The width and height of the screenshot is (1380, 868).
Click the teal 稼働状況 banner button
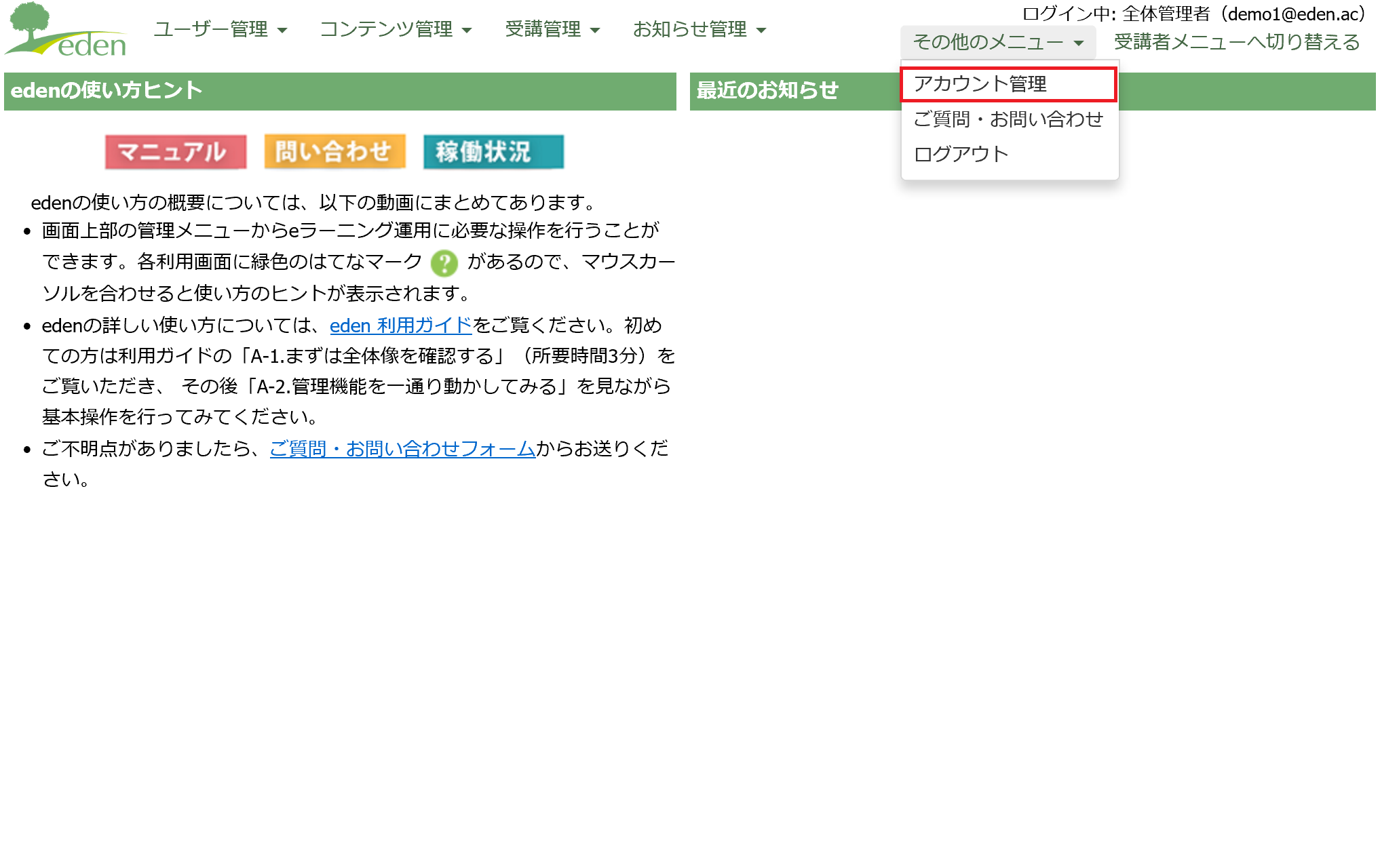click(x=493, y=152)
